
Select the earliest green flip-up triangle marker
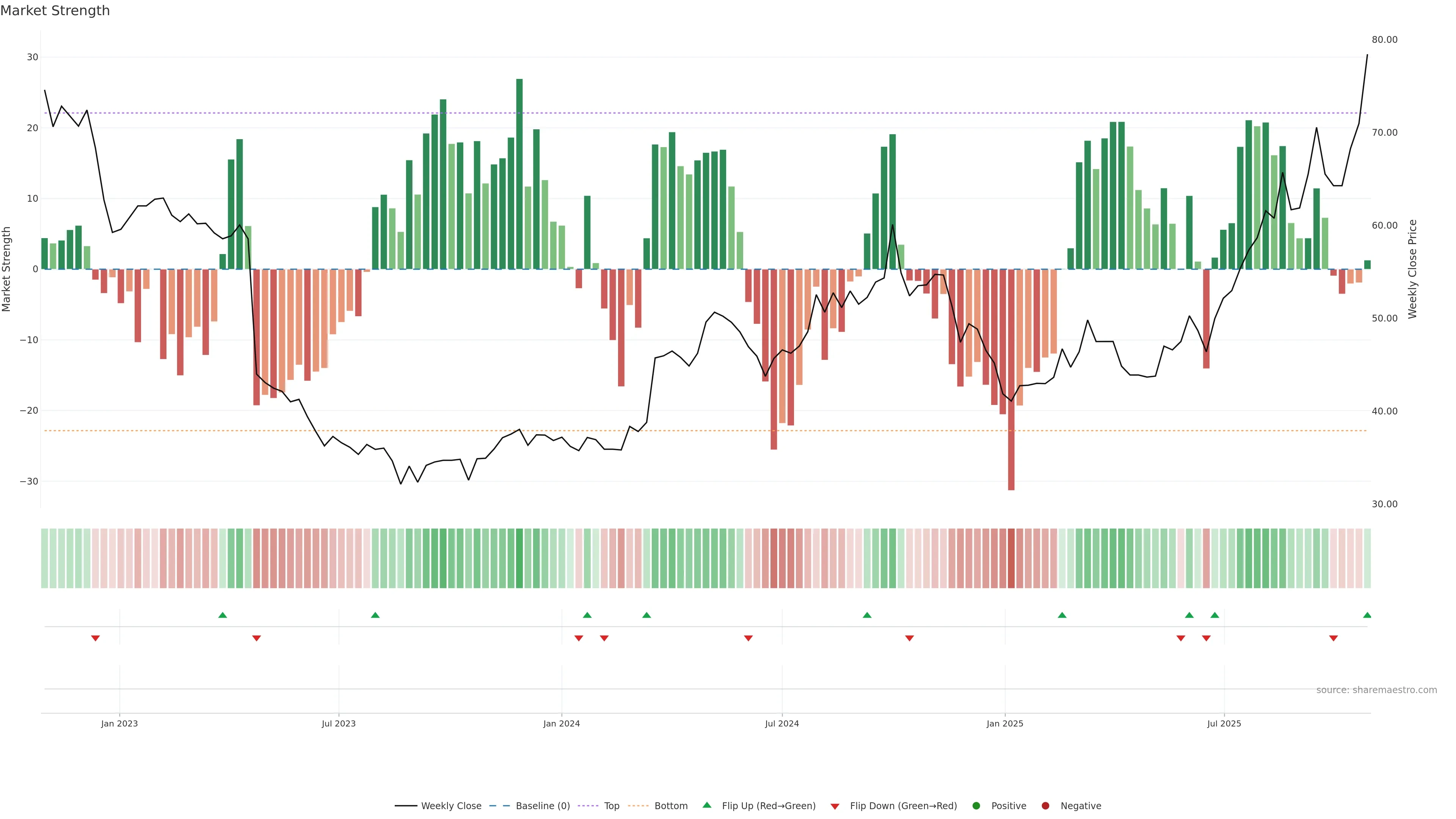tap(223, 615)
